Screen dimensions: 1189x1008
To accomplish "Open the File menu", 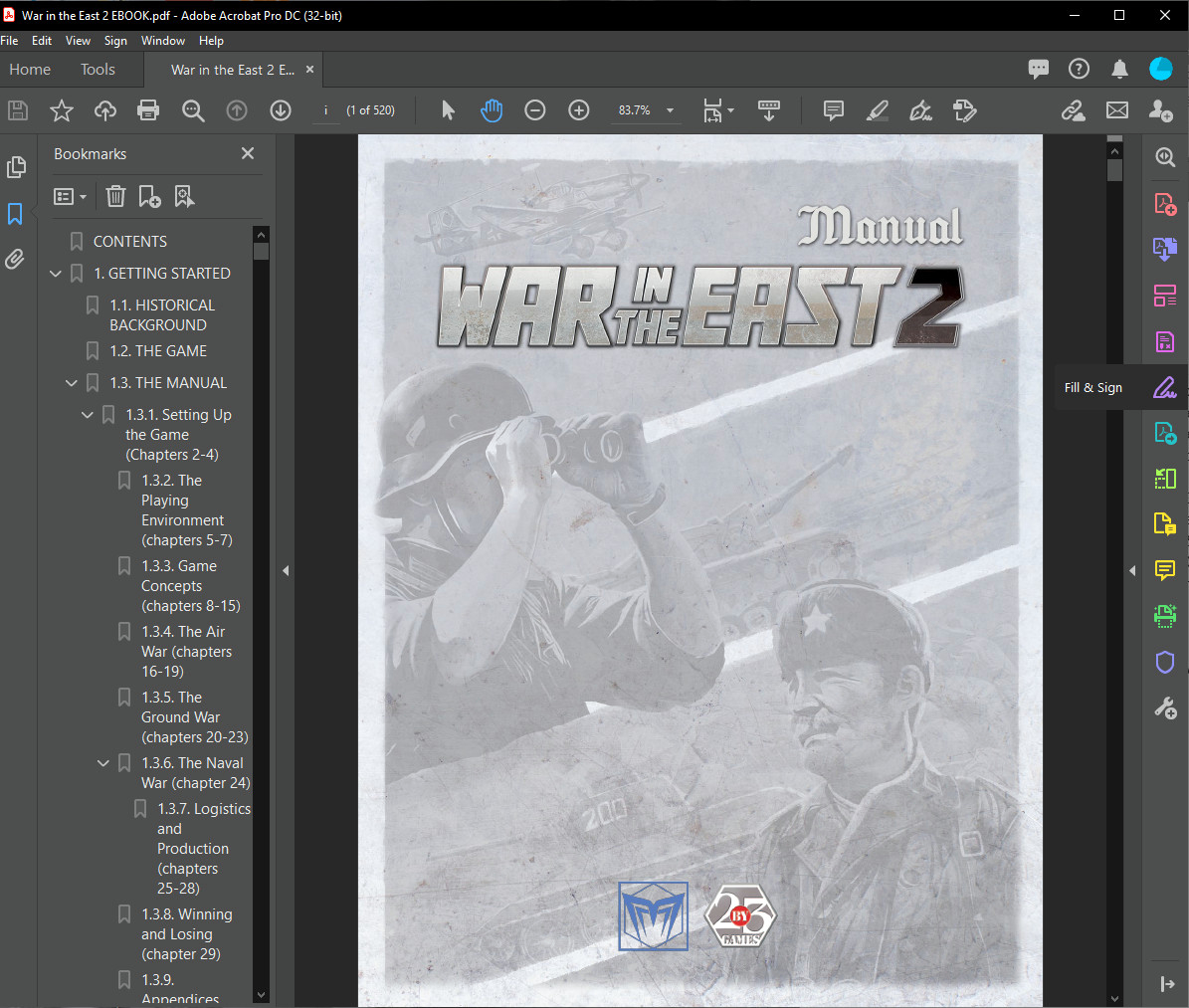I will [x=9, y=41].
